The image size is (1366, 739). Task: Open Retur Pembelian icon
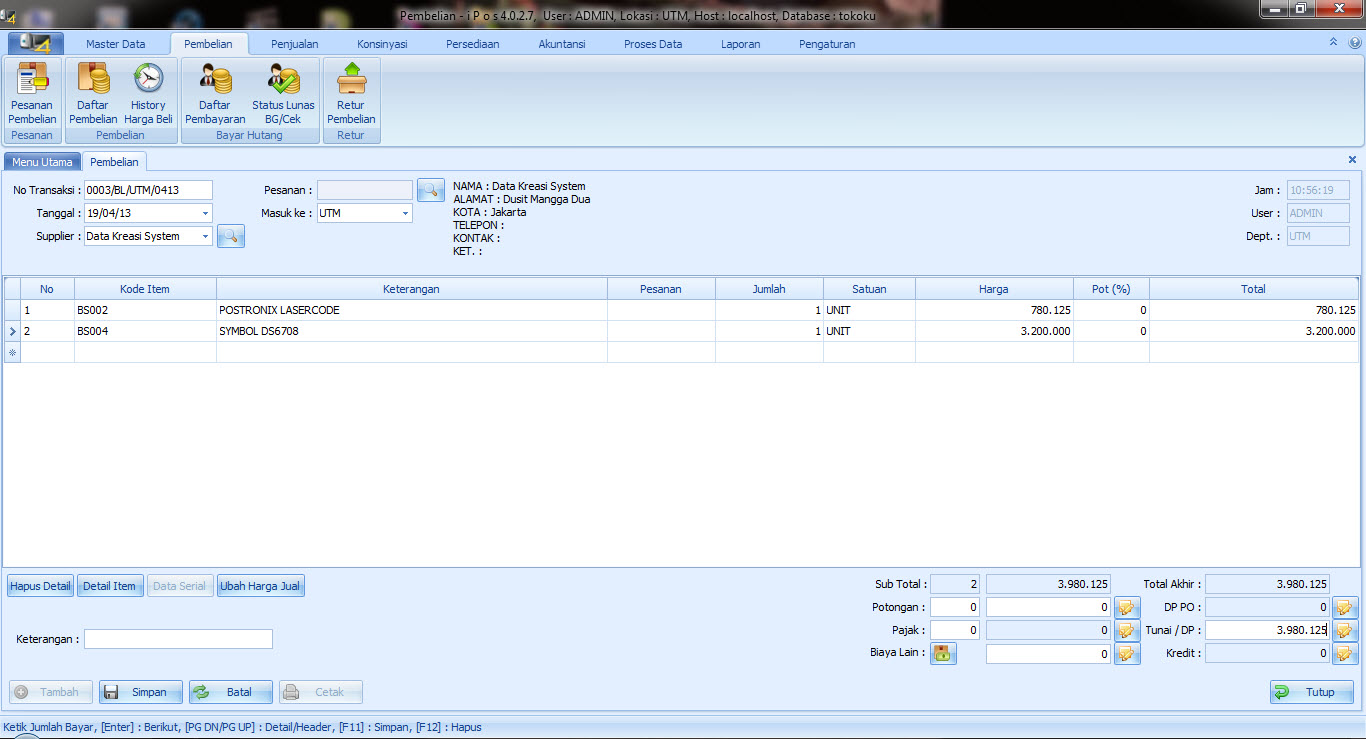351,93
